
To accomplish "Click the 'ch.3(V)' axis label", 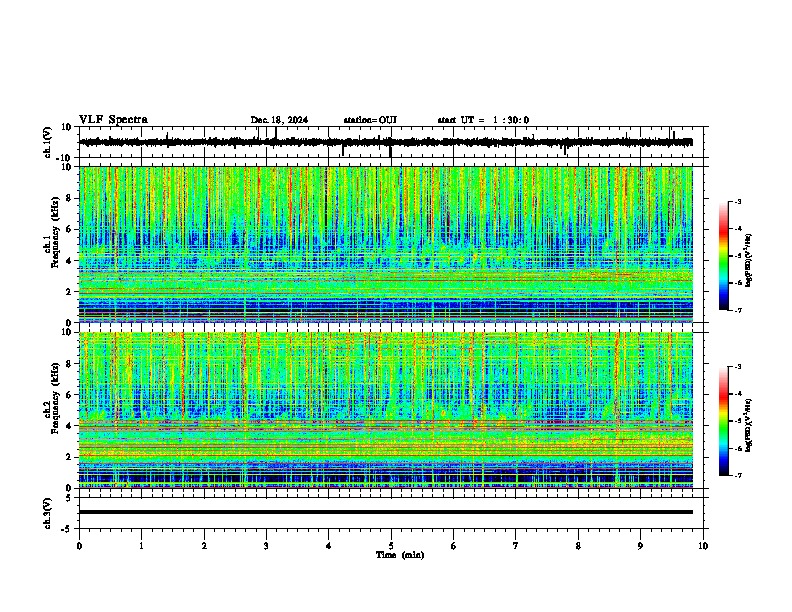I will pos(48,514).
